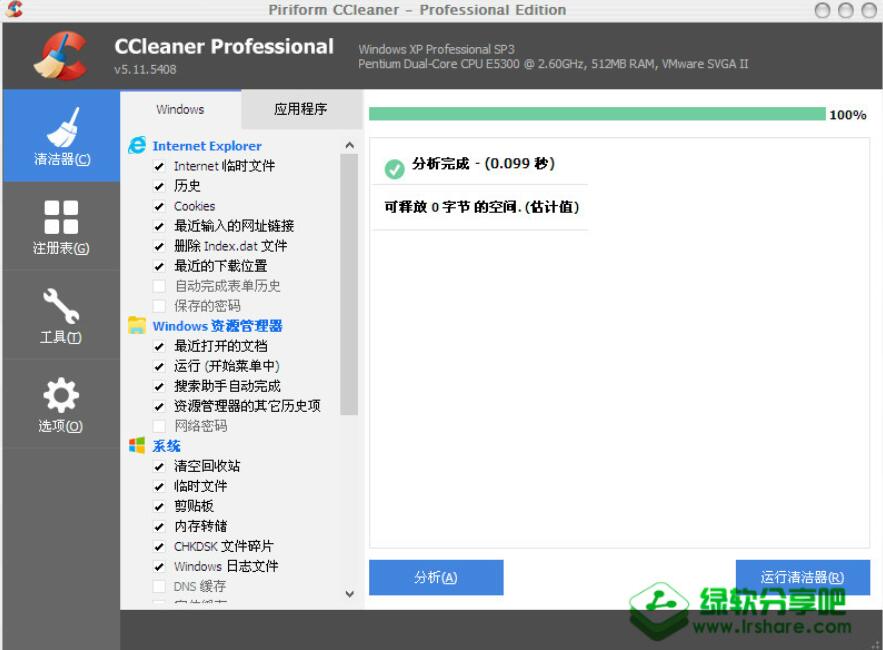883x650 pixels.
Task: Toggle 运行 (开始菜单中) checkbox
Action: click(x=159, y=366)
